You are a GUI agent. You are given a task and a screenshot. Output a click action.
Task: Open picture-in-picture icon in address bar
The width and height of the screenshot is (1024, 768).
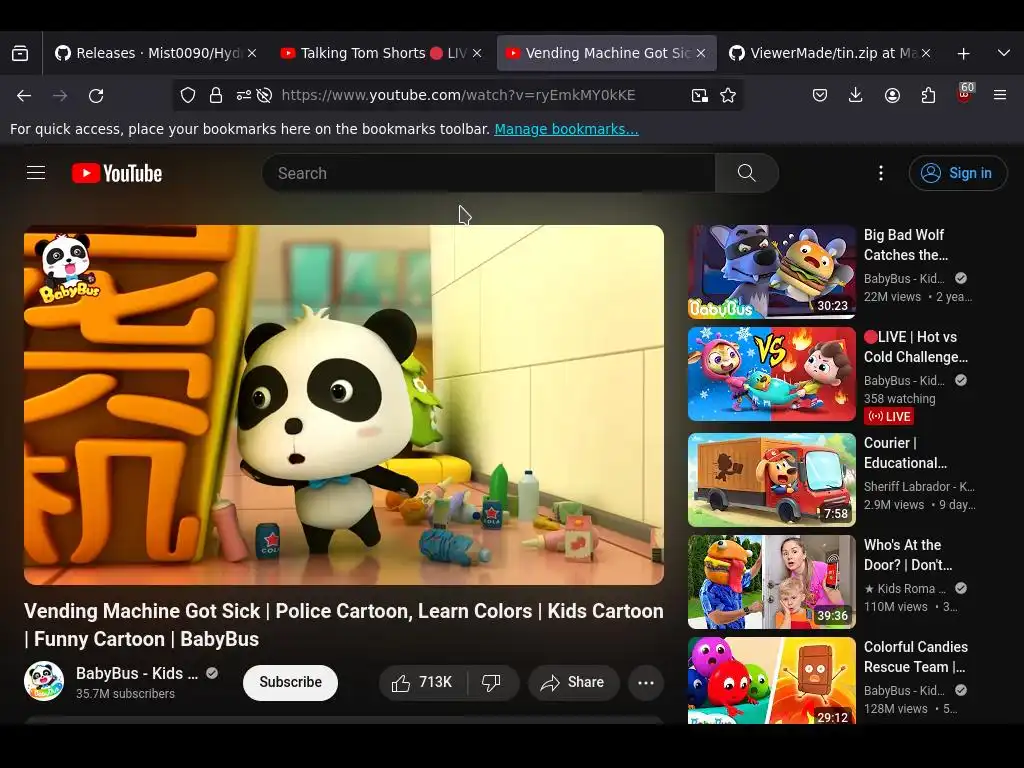click(x=699, y=95)
